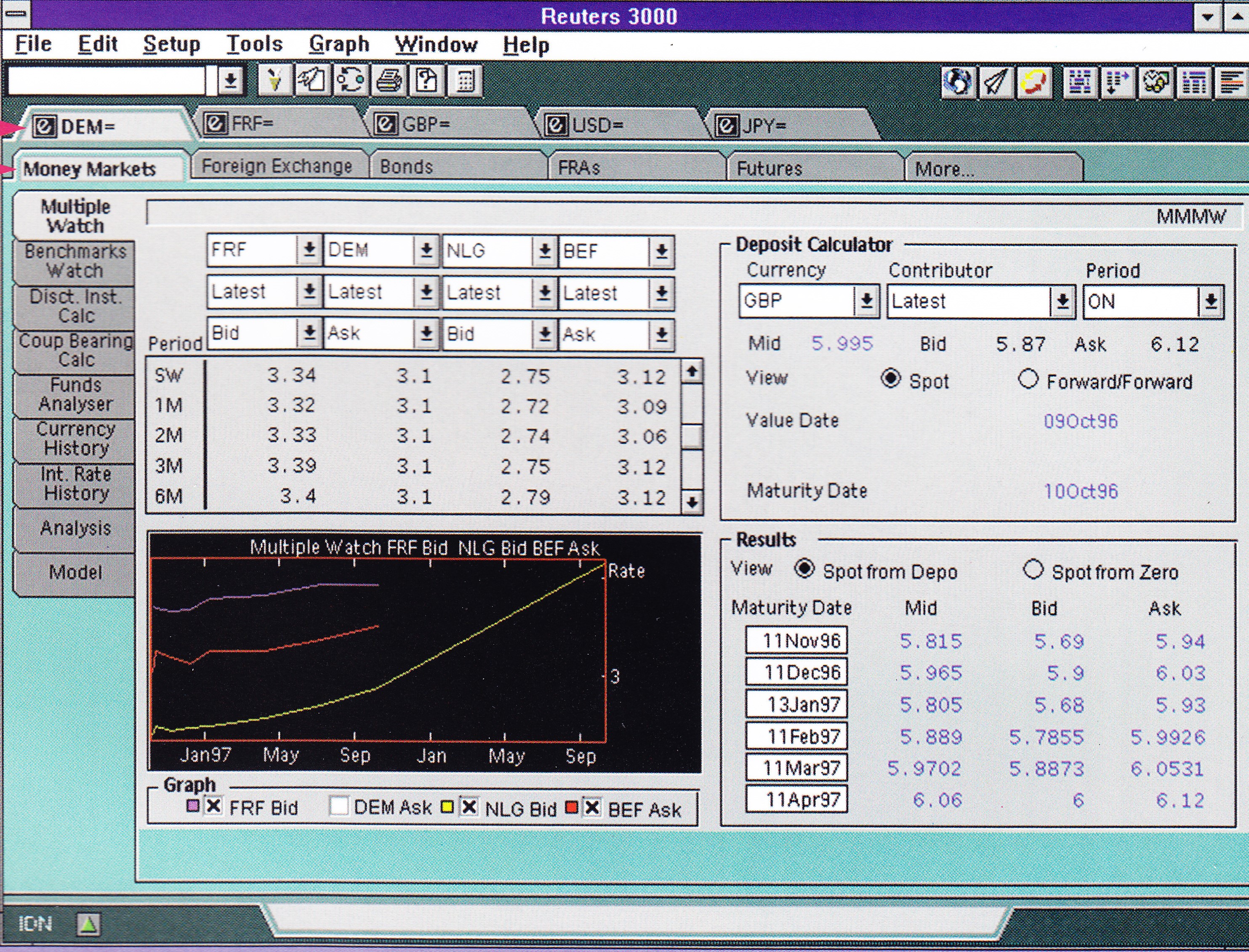Screen dimensions: 1249x952
Task: Click the printer icon in toolbar
Action: 389,80
